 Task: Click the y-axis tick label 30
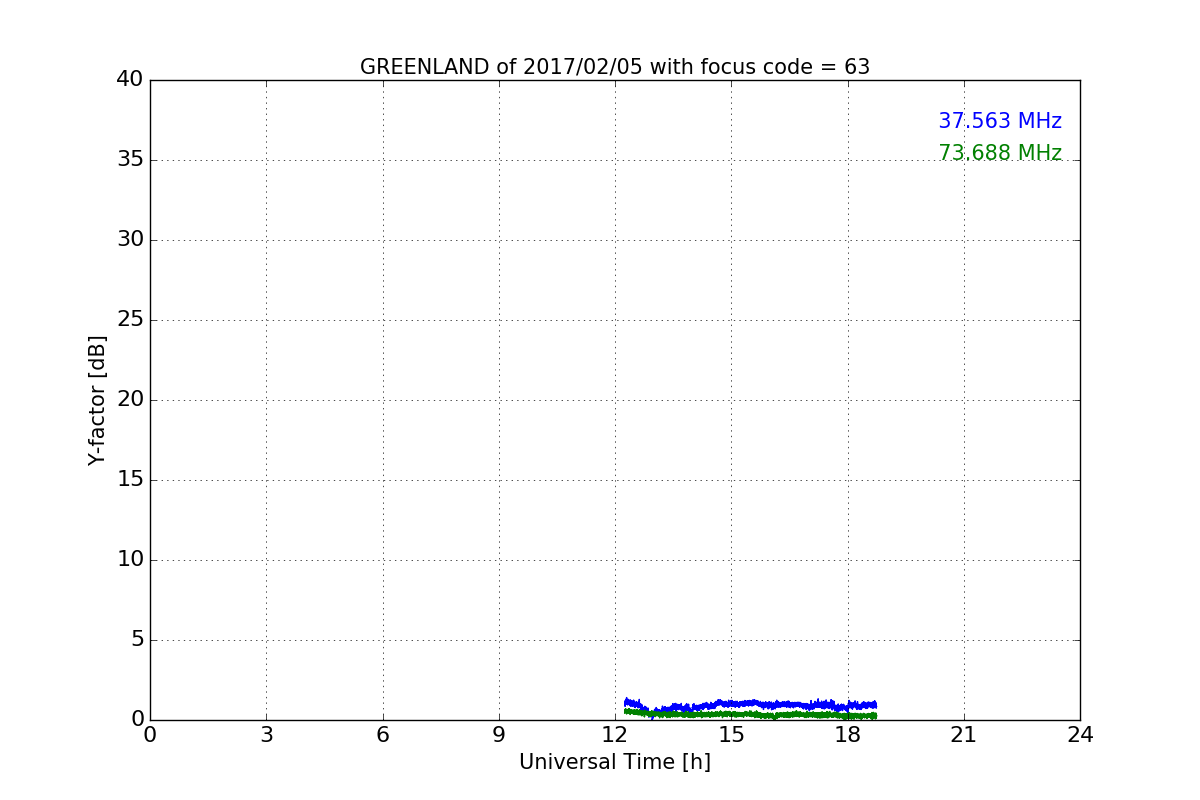click(x=130, y=240)
